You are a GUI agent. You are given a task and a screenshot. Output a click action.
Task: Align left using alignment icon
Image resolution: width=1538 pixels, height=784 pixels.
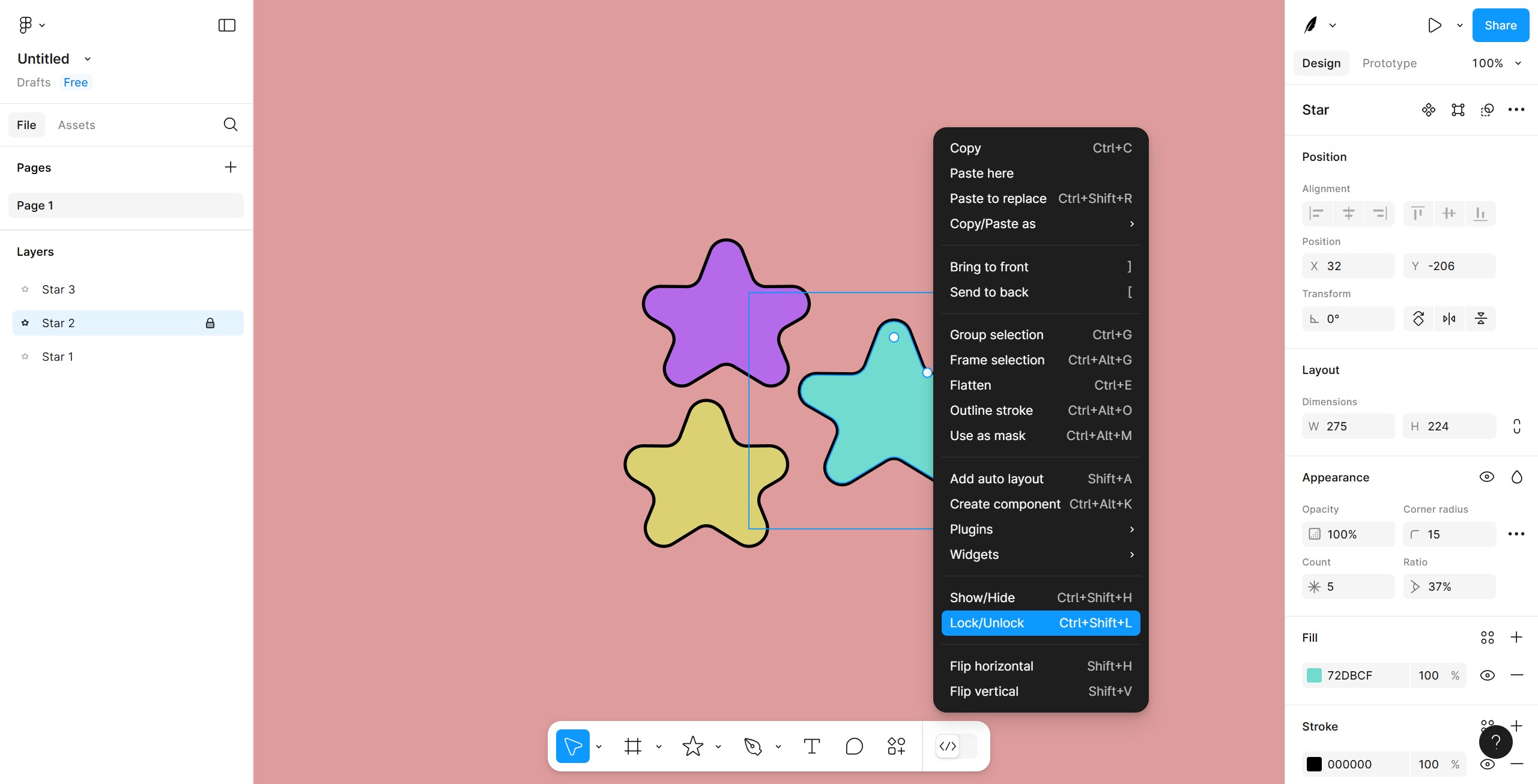point(1316,214)
